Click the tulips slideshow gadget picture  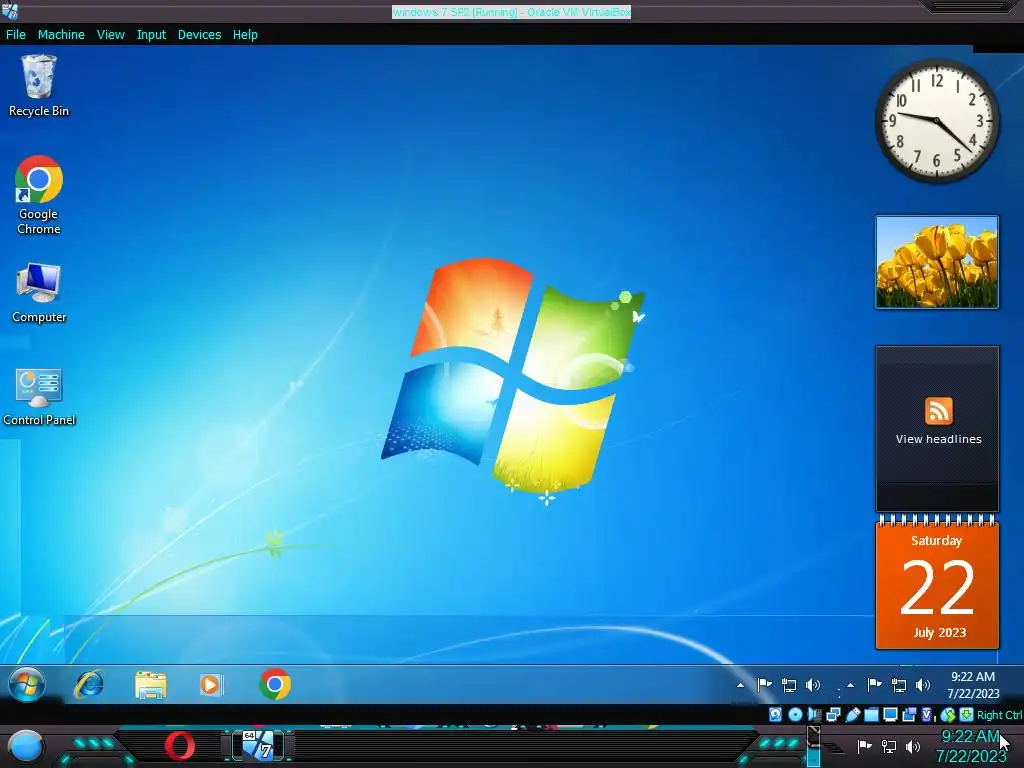(x=936, y=262)
